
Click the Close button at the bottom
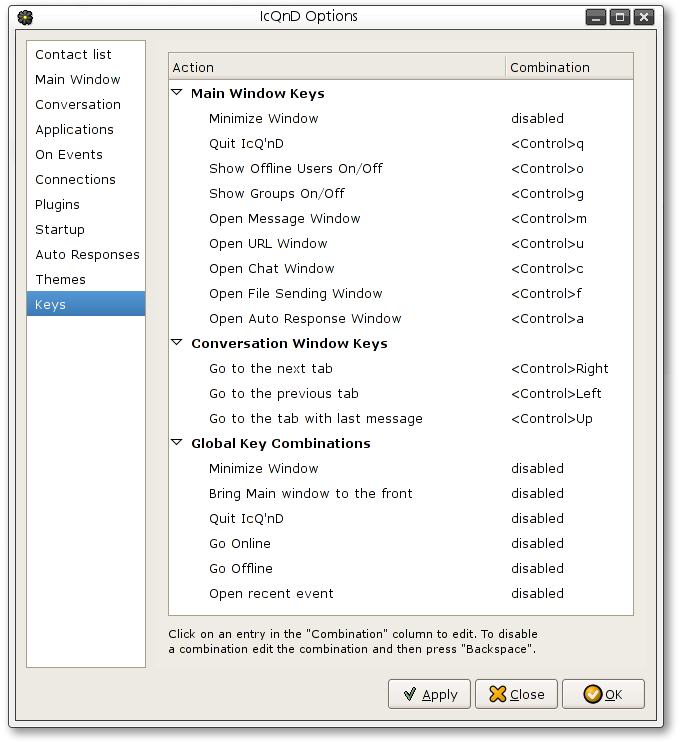coord(516,694)
